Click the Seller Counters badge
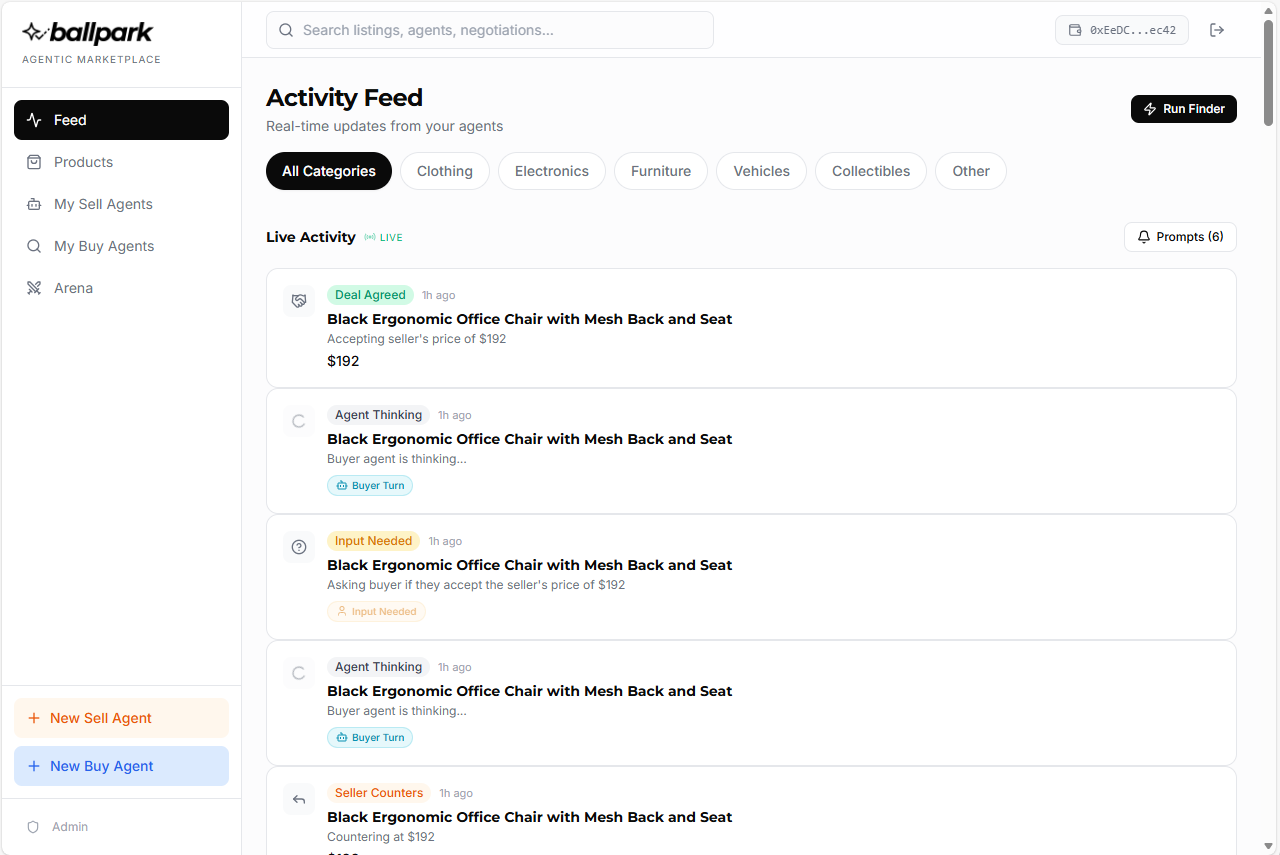This screenshot has height=855, width=1280. click(379, 793)
